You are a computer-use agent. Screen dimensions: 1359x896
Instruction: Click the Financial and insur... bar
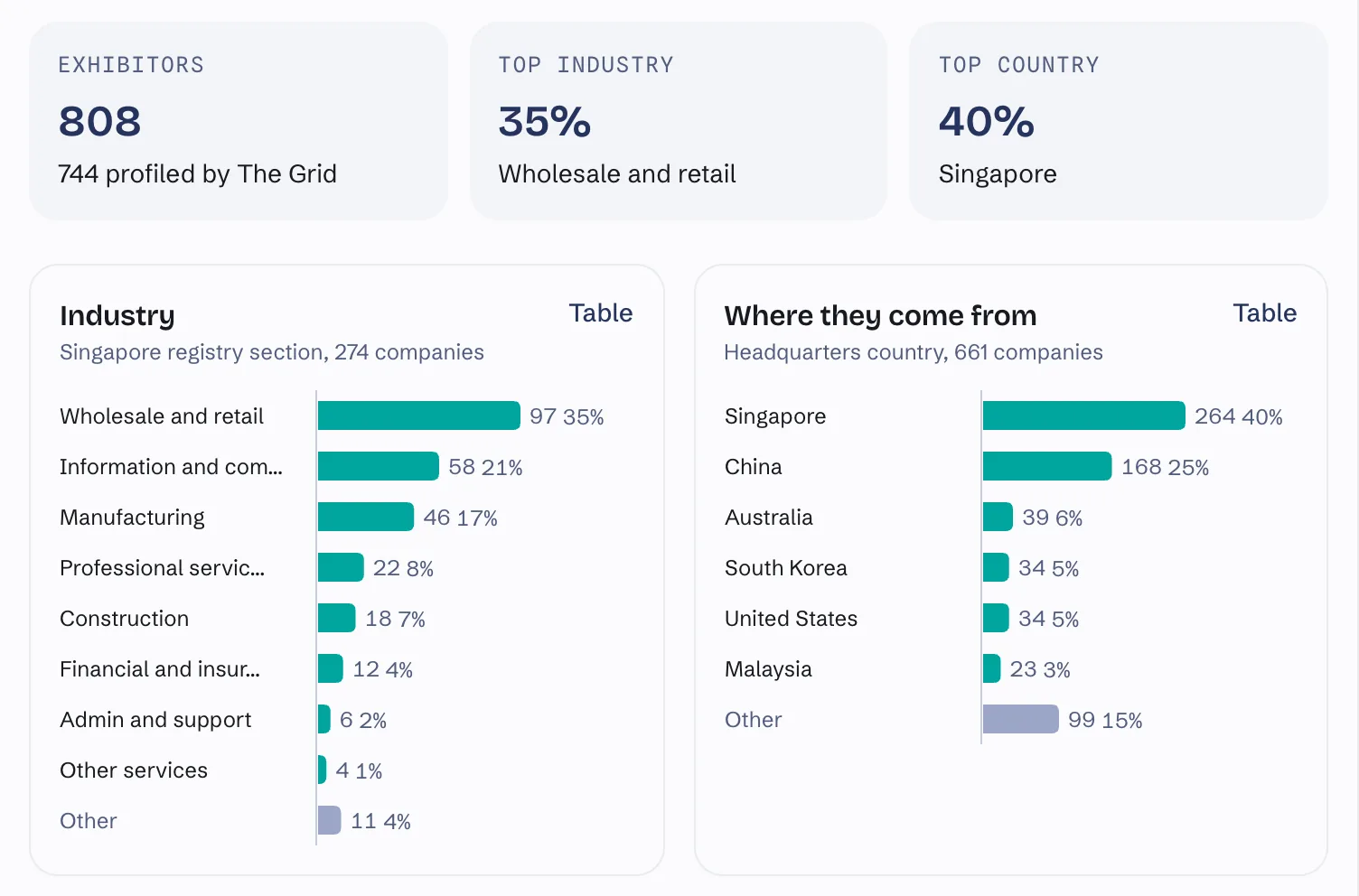coord(331,668)
